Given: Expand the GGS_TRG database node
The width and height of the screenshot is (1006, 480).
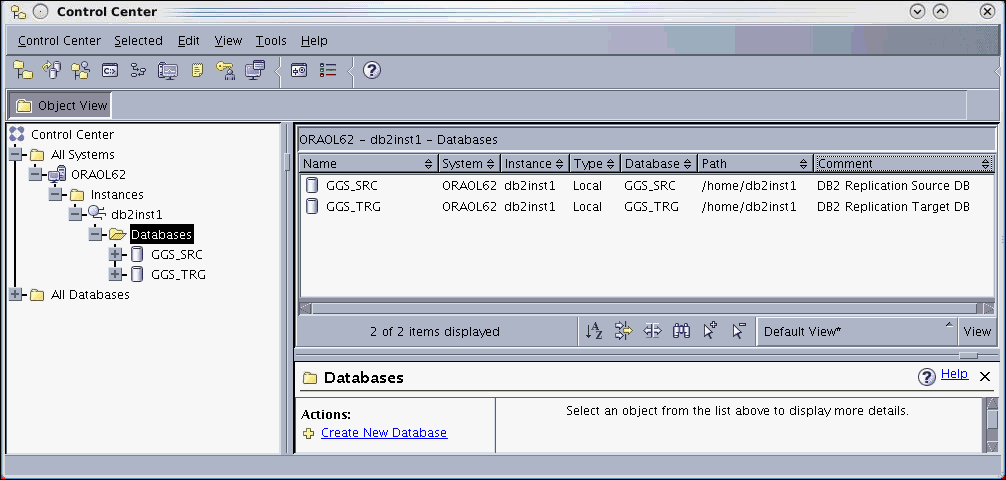Looking at the screenshot, I should coord(116,275).
